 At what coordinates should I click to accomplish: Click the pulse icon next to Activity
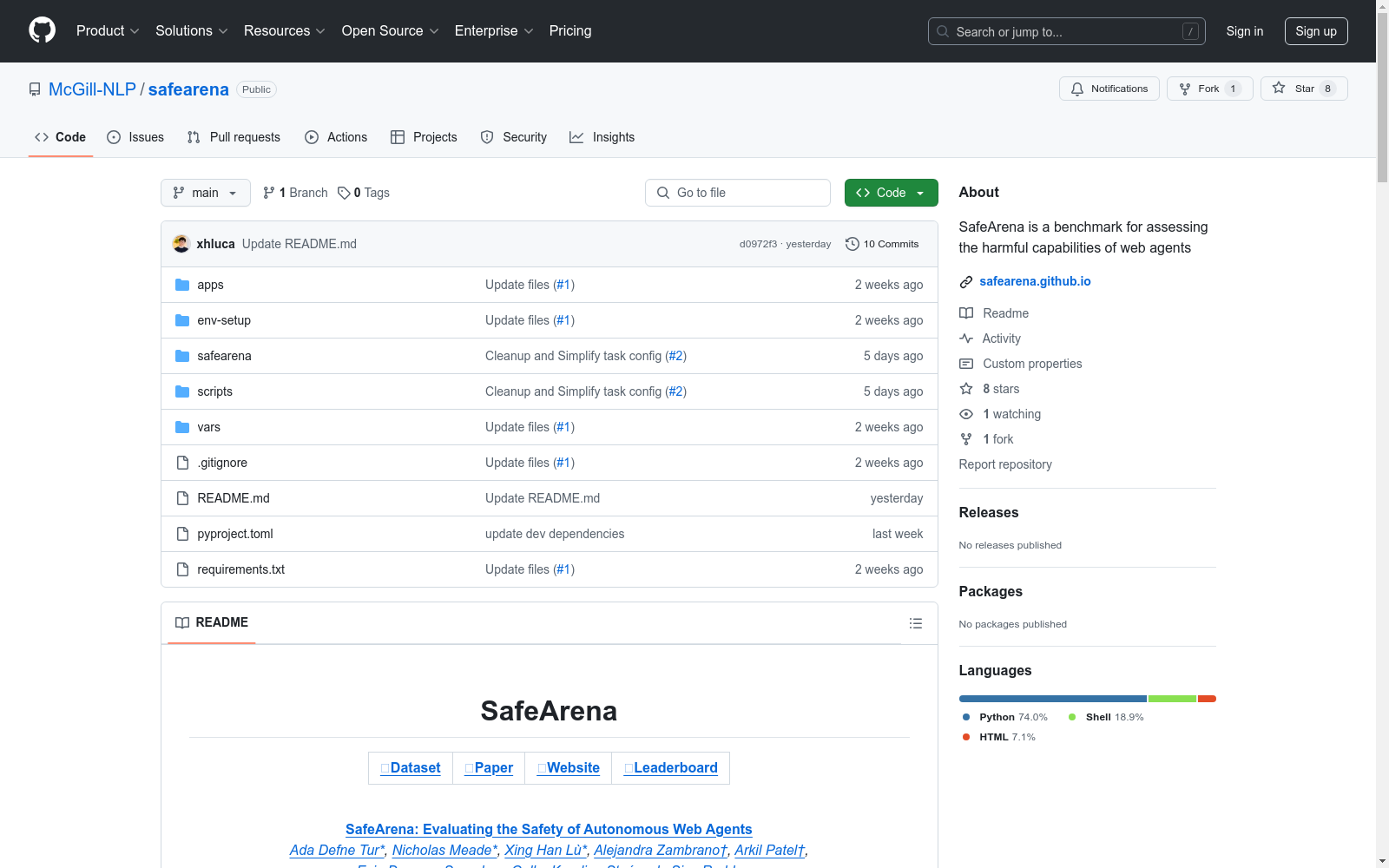click(966, 339)
